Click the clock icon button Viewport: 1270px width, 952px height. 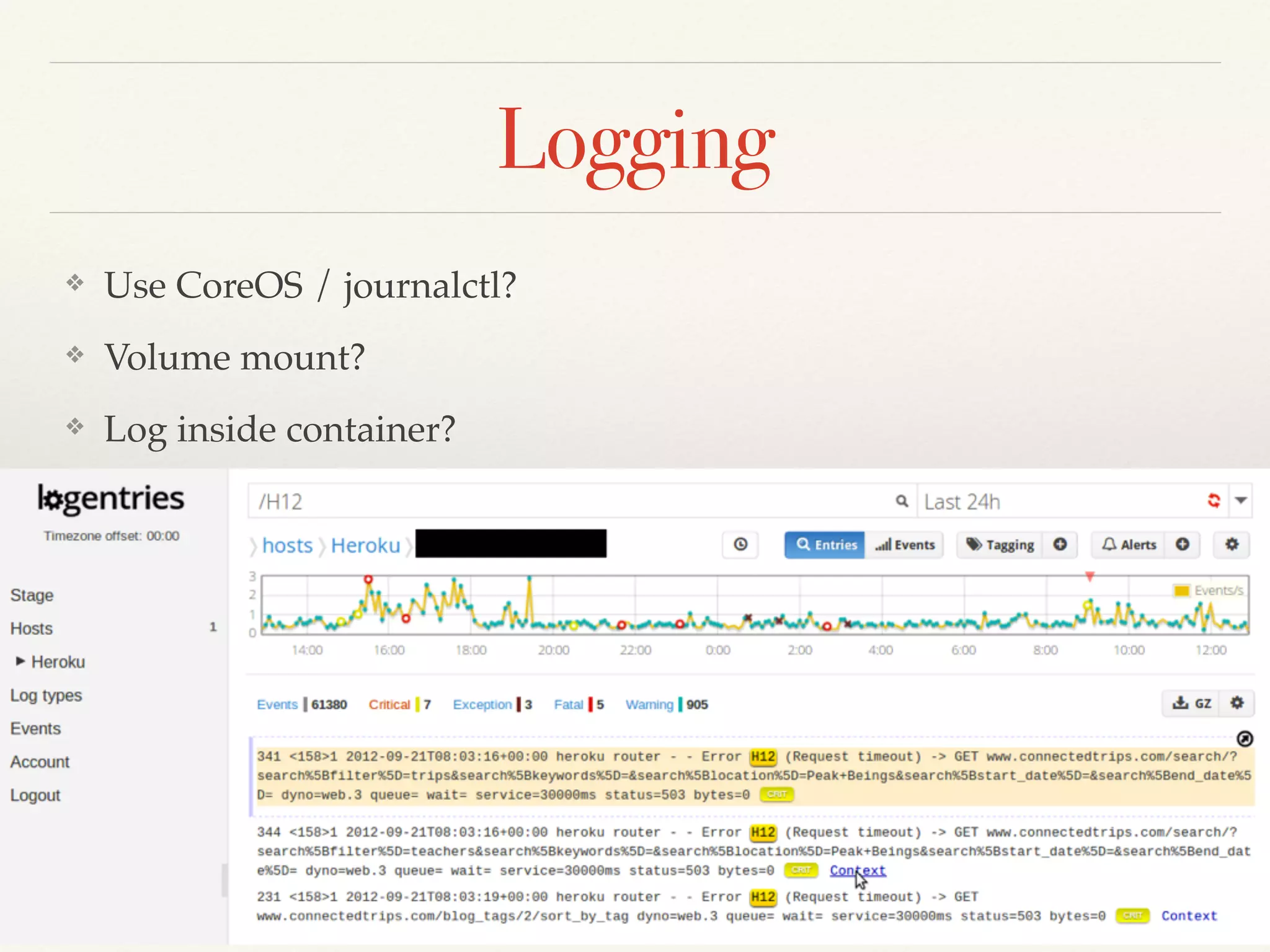pos(740,544)
